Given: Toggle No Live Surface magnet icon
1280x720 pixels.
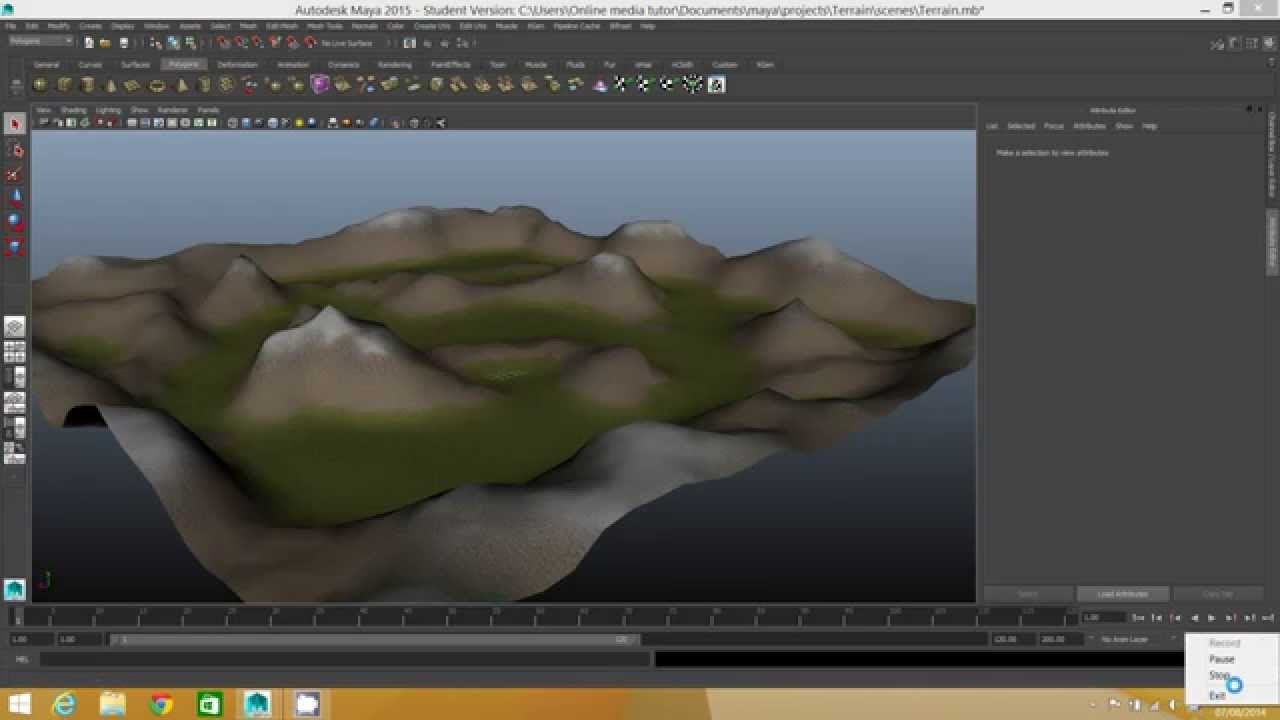Looking at the screenshot, I should pos(310,43).
